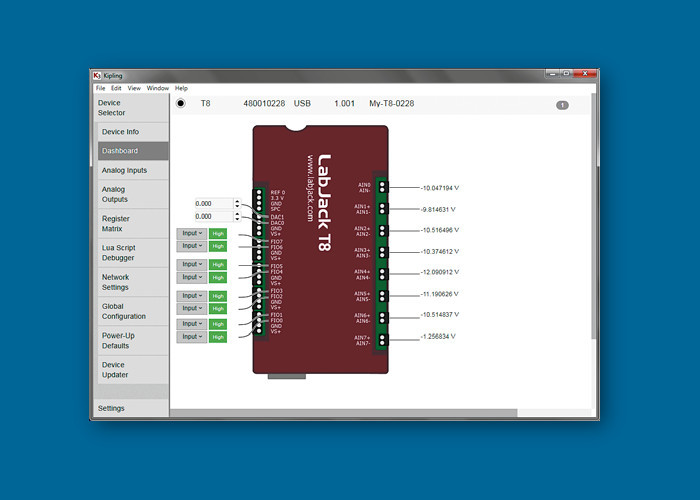The image size is (700, 500).
Task: Click the gray badge showing 1
Action: [x=562, y=105]
